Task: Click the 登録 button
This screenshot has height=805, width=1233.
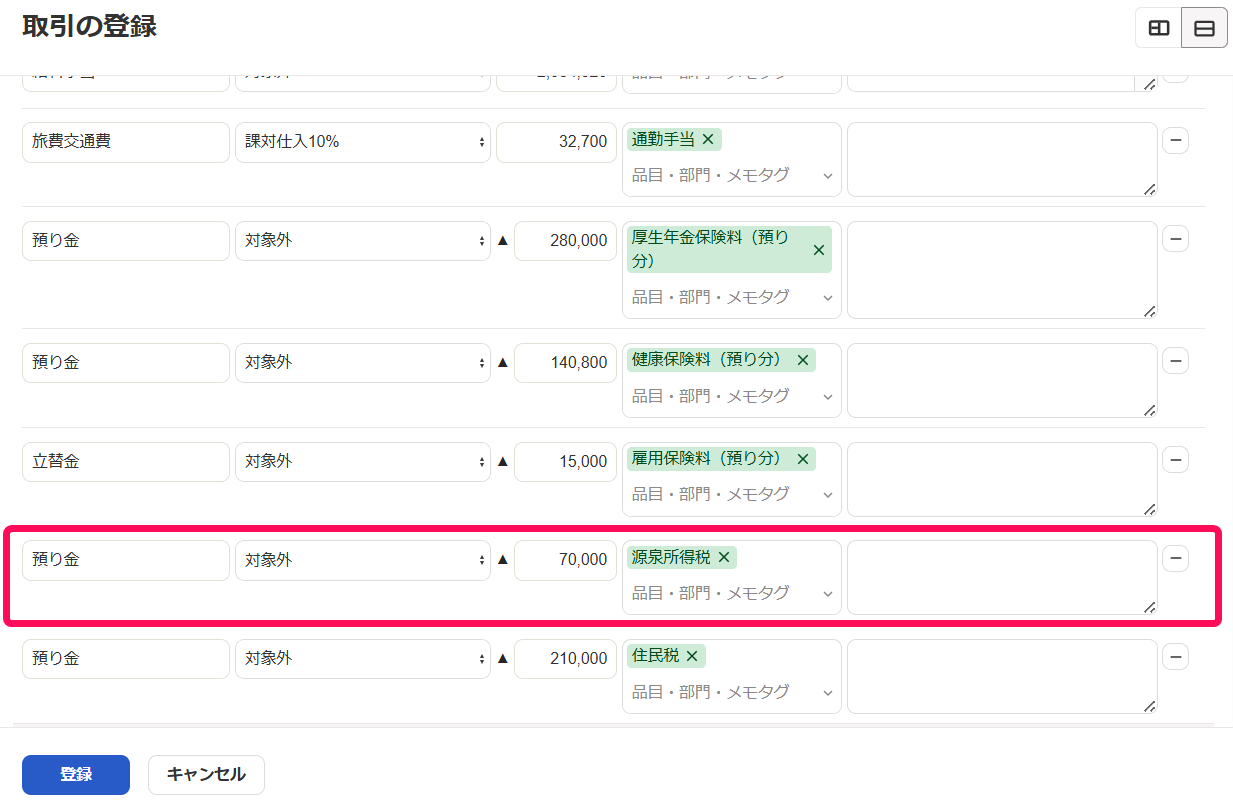Action: tap(76, 775)
